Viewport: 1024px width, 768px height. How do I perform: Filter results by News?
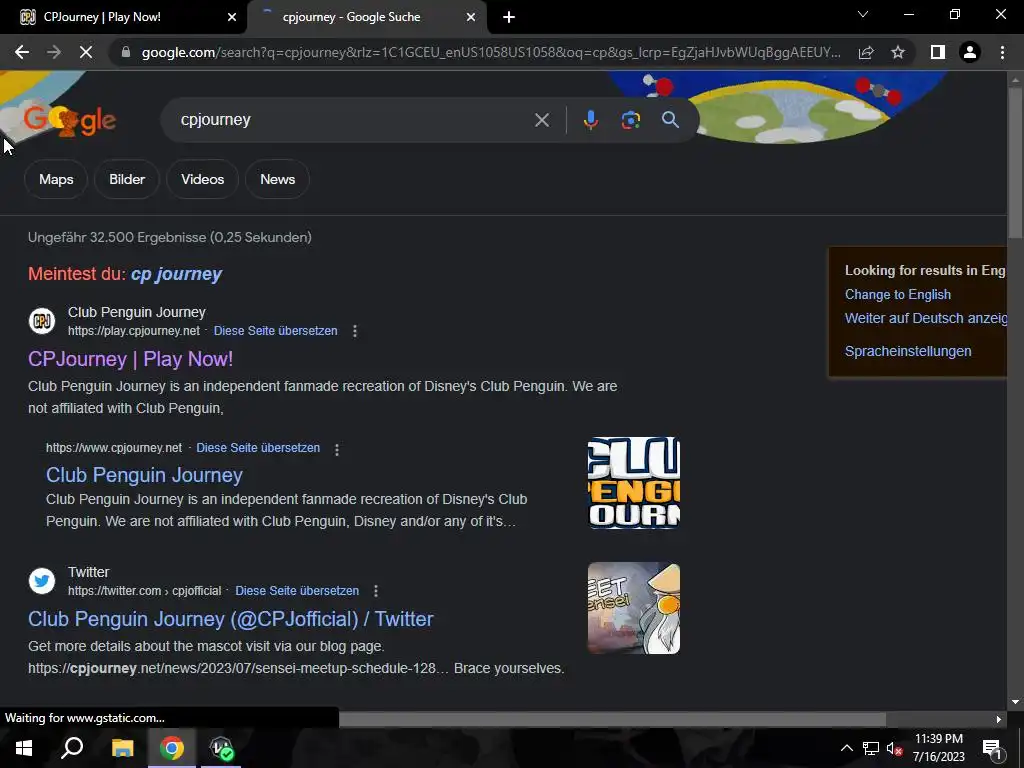(x=278, y=179)
